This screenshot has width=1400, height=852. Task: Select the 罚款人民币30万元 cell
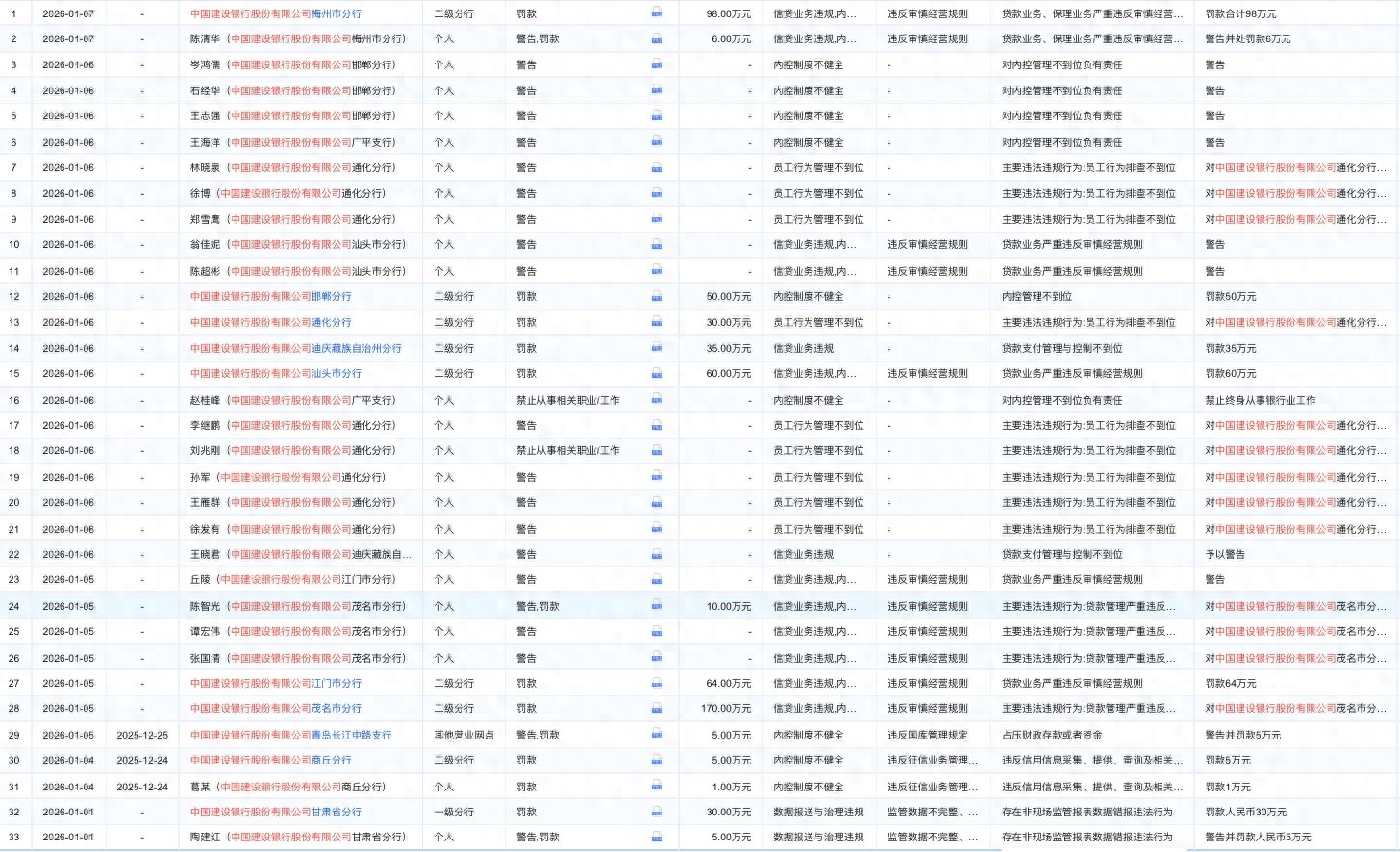[x=1246, y=812]
